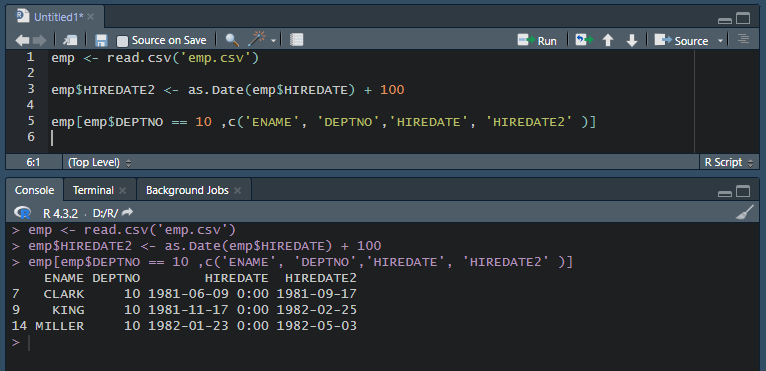Select MILLER row in console output
The height and width of the screenshot is (371, 766).
click(x=185, y=326)
